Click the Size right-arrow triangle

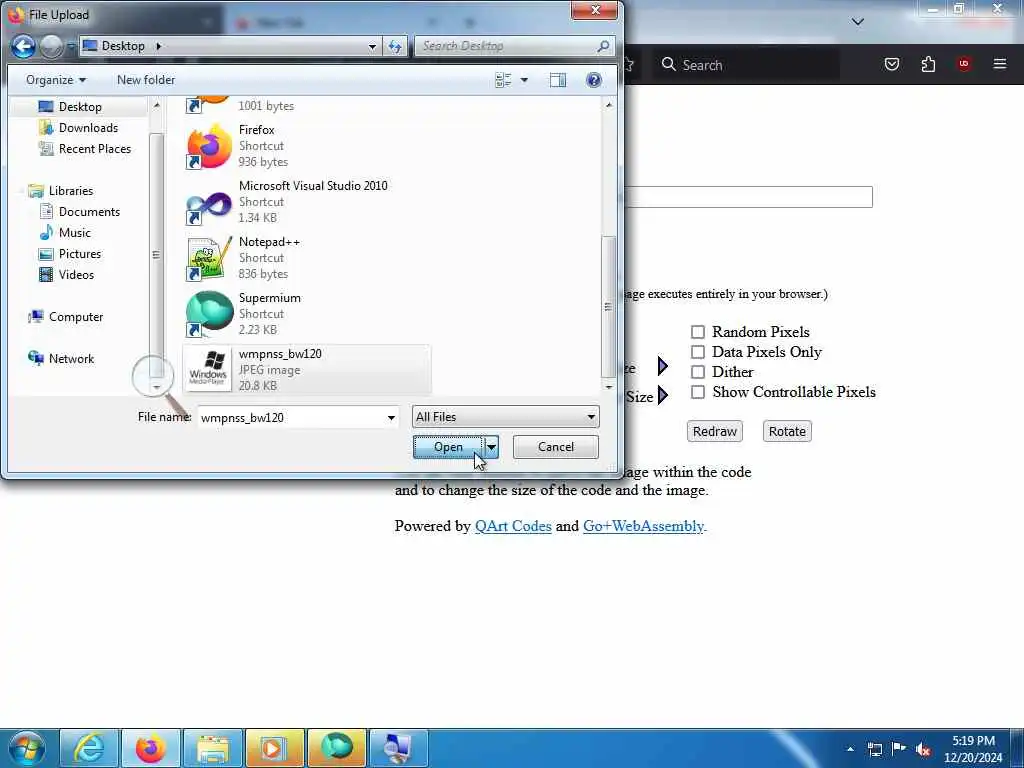[663, 396]
